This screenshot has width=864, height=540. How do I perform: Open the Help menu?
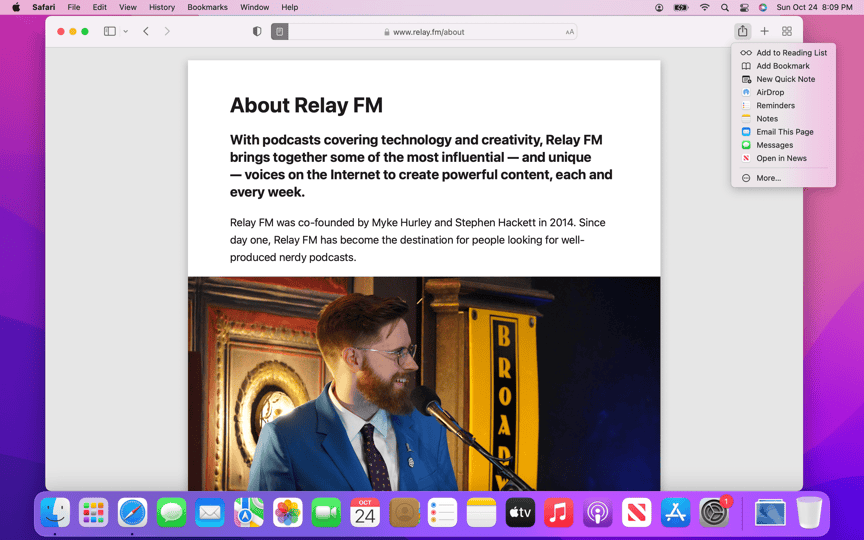[290, 7]
